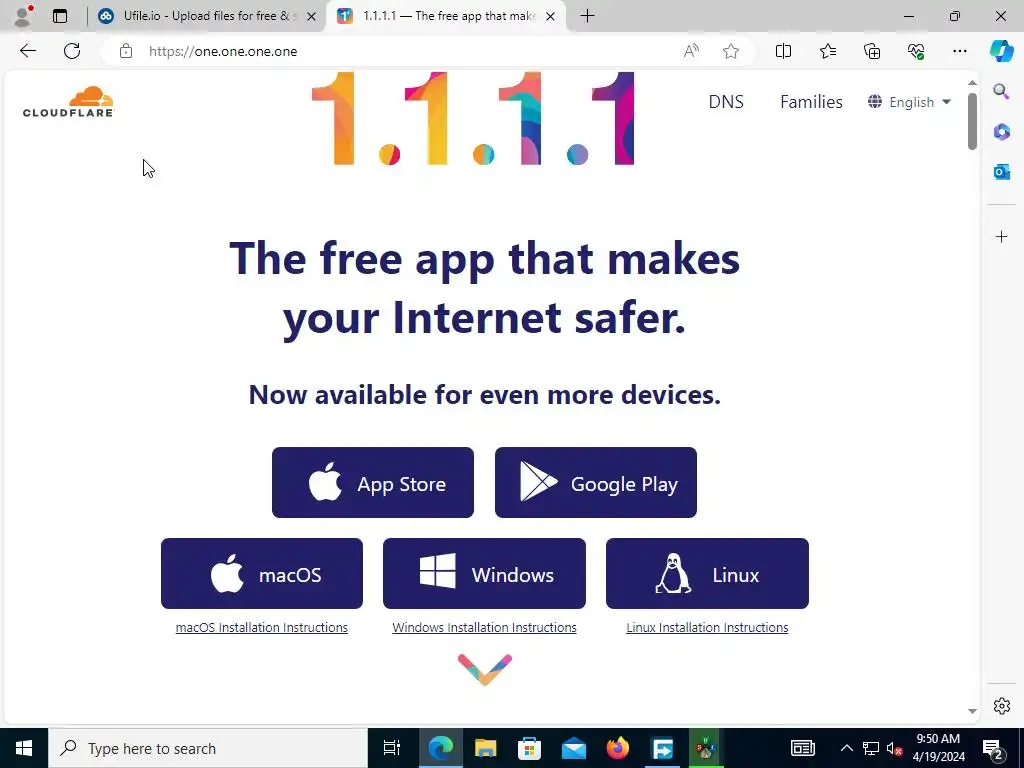
Task: Customize sidebar with the plus icon
Action: (x=1001, y=236)
